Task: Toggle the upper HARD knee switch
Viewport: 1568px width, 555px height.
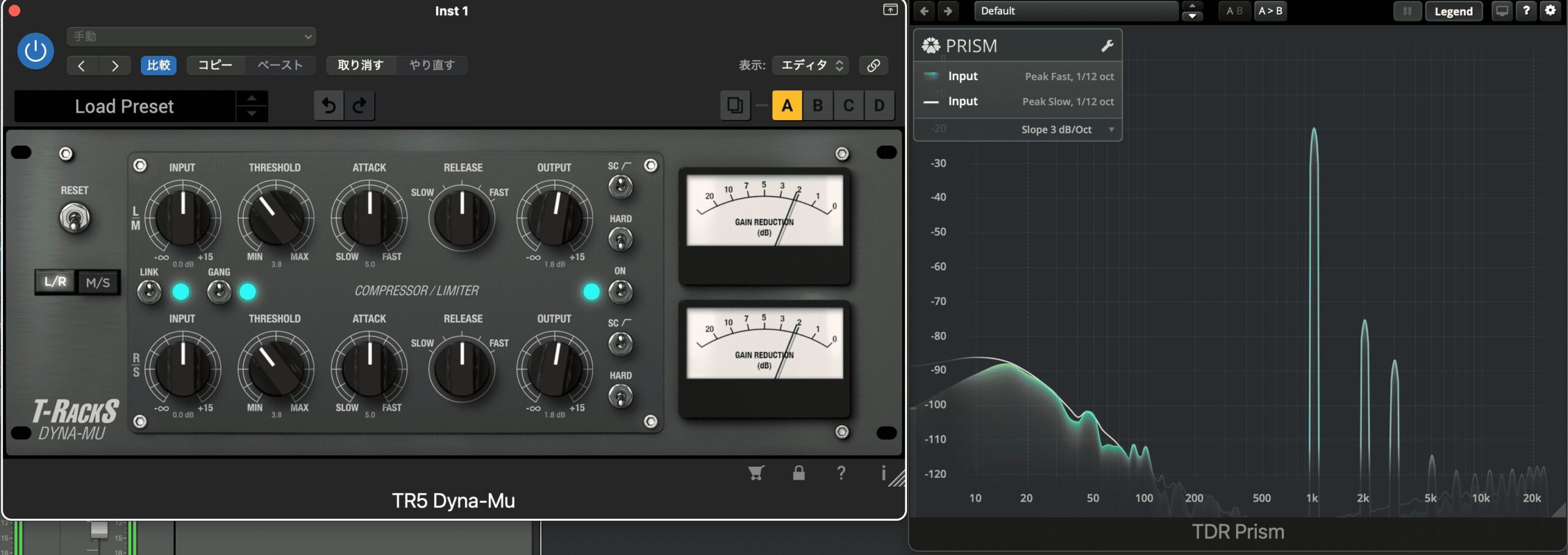Action: [620, 239]
